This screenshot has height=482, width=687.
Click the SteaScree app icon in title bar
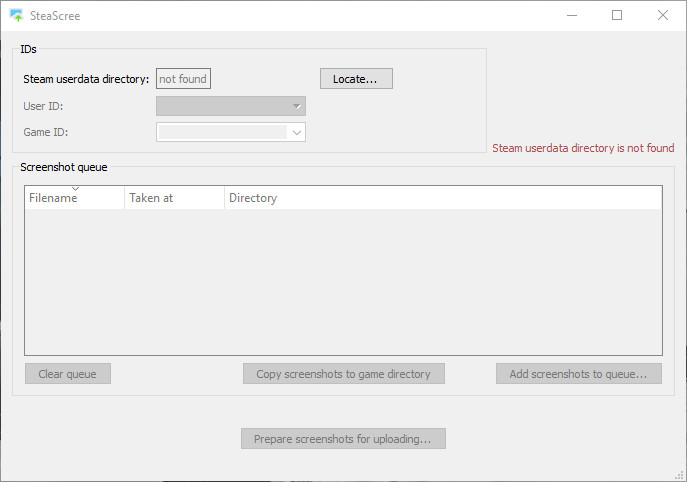click(17, 15)
